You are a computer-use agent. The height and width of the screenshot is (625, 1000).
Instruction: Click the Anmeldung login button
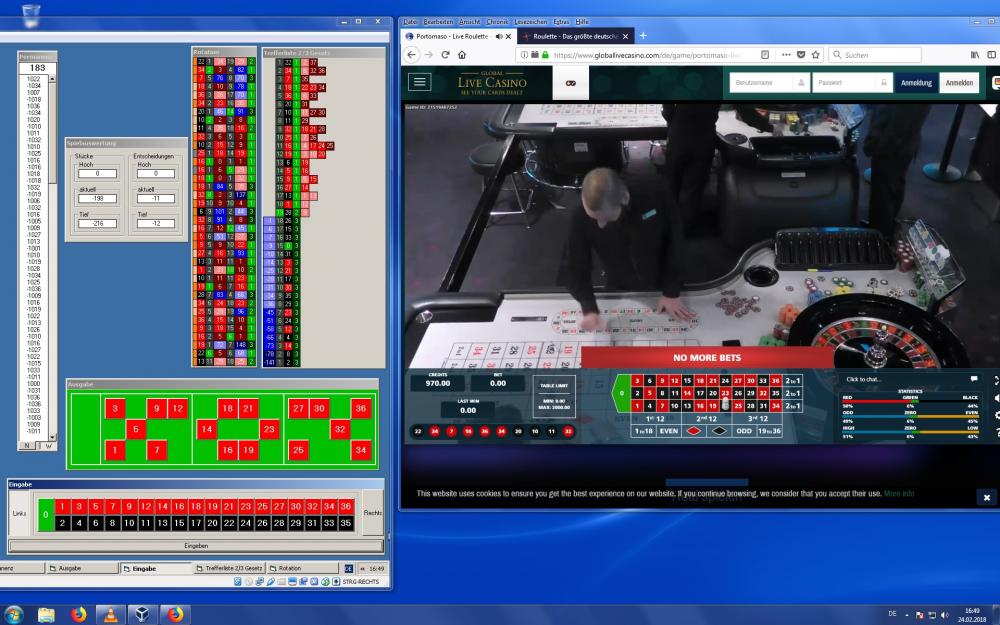915,83
